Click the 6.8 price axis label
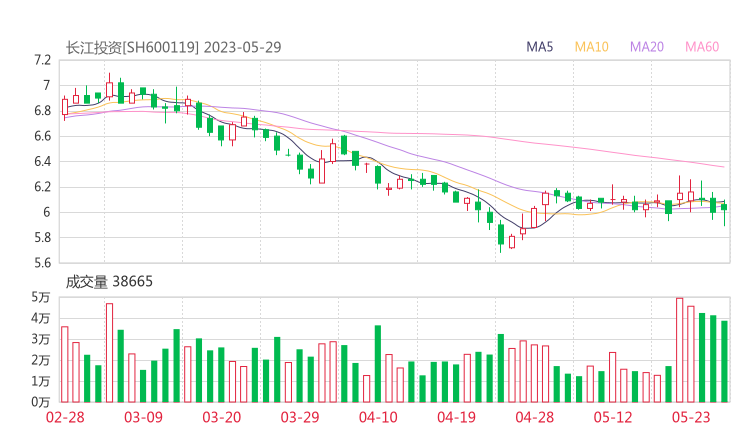 42,111
